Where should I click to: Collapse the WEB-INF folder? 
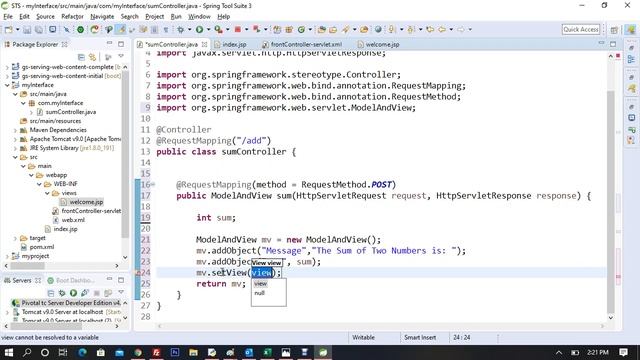[x=39, y=184]
